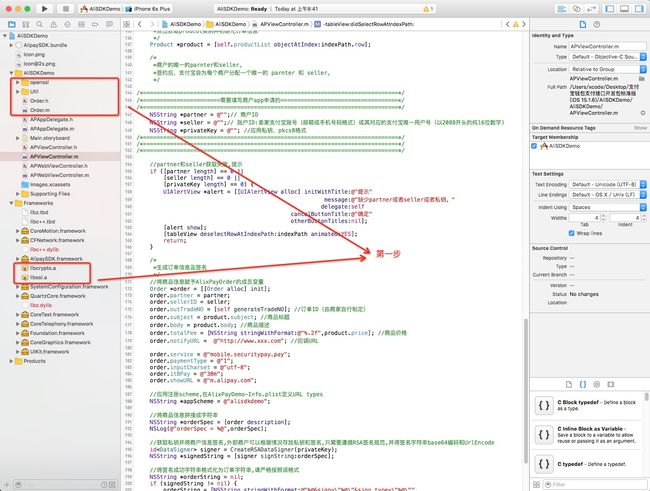Toggle the utilities pane visibility
This screenshot has height=491, width=650.
pyautogui.click(x=639, y=9)
